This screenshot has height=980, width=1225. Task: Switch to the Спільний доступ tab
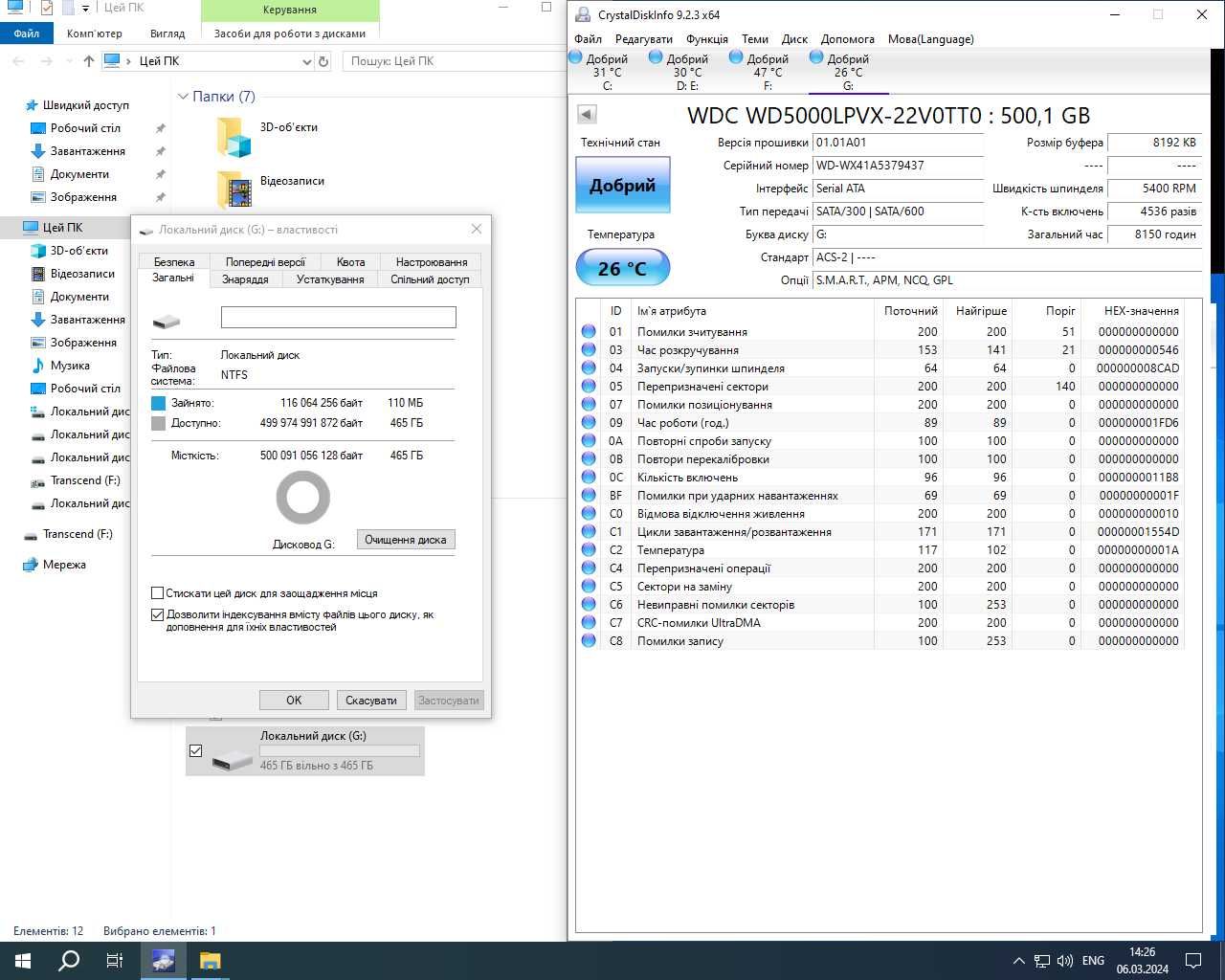[x=430, y=279]
